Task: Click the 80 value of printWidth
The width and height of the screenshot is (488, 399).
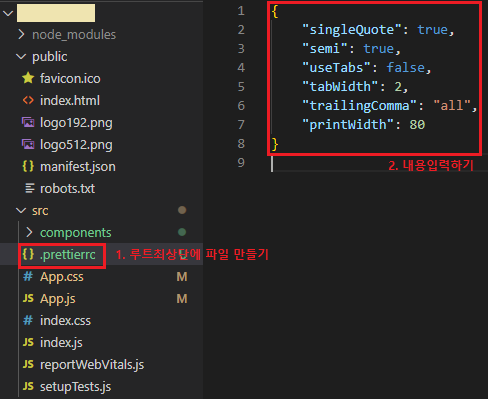Action: tap(417, 125)
